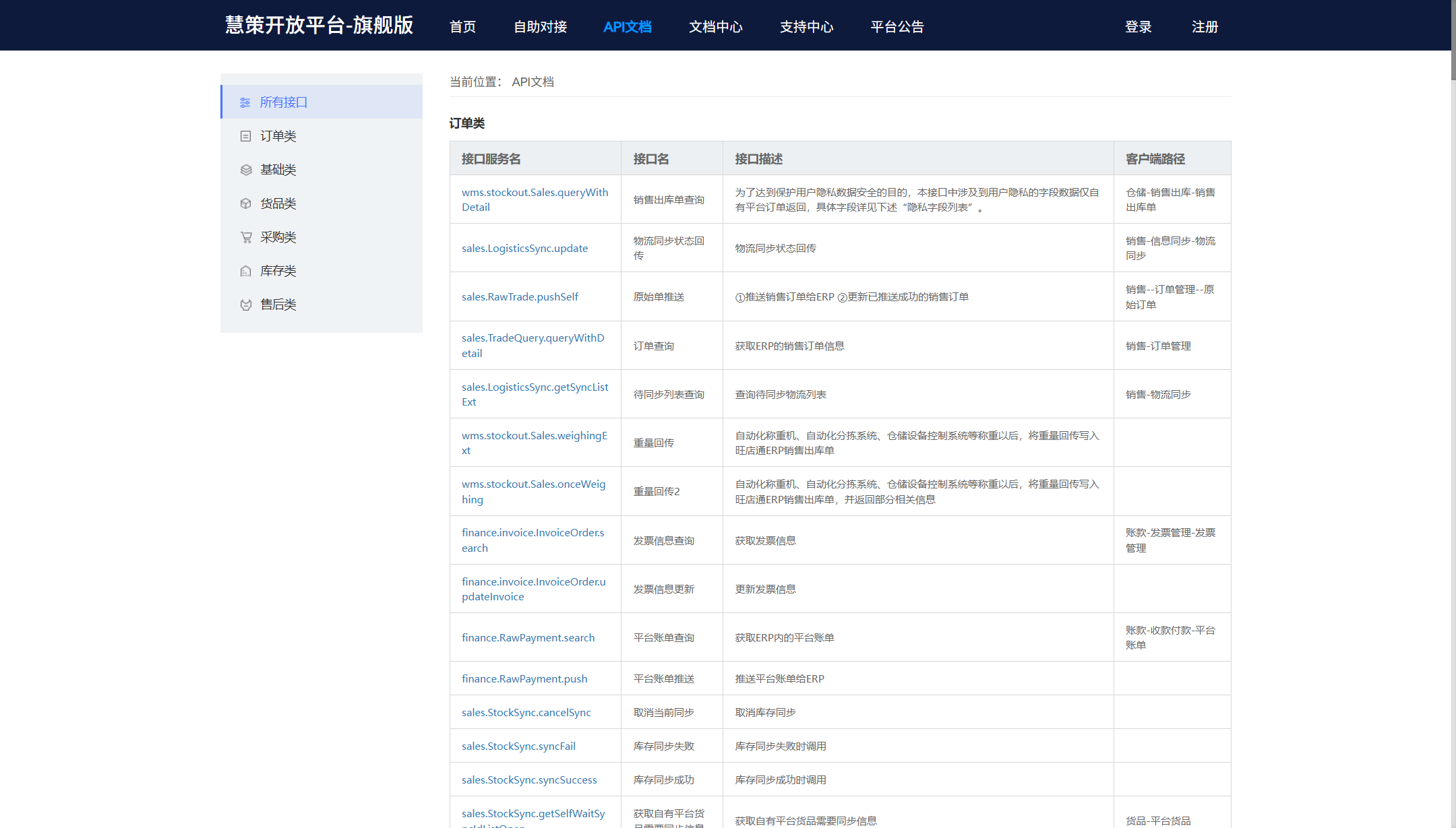Open the 首页 navigation item
Viewport: 1456px width, 828px height.
462,27
